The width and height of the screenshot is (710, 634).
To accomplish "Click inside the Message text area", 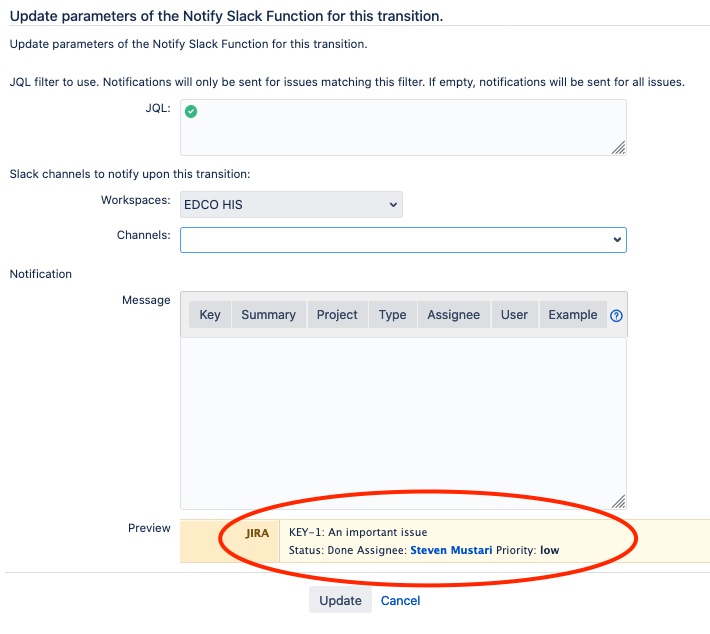I will 403,423.
